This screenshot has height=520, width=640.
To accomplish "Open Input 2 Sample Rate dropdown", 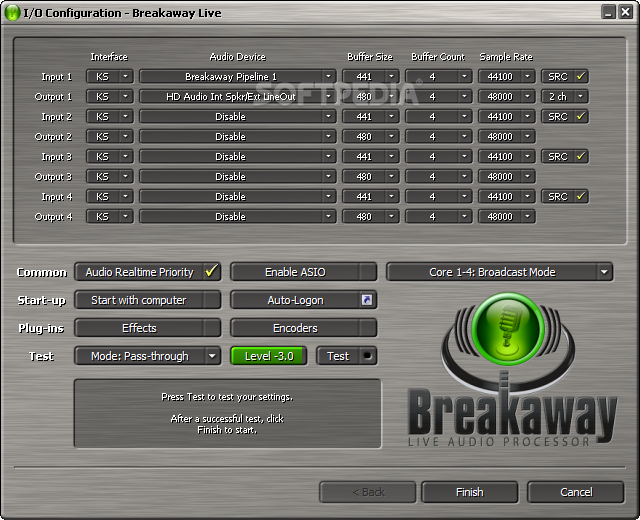I will click(x=507, y=116).
